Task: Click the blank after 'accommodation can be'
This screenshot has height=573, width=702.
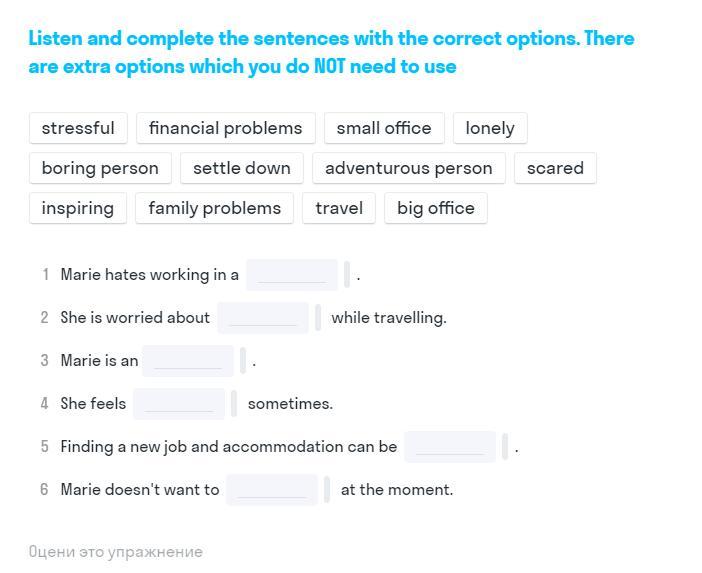Action: pos(450,447)
